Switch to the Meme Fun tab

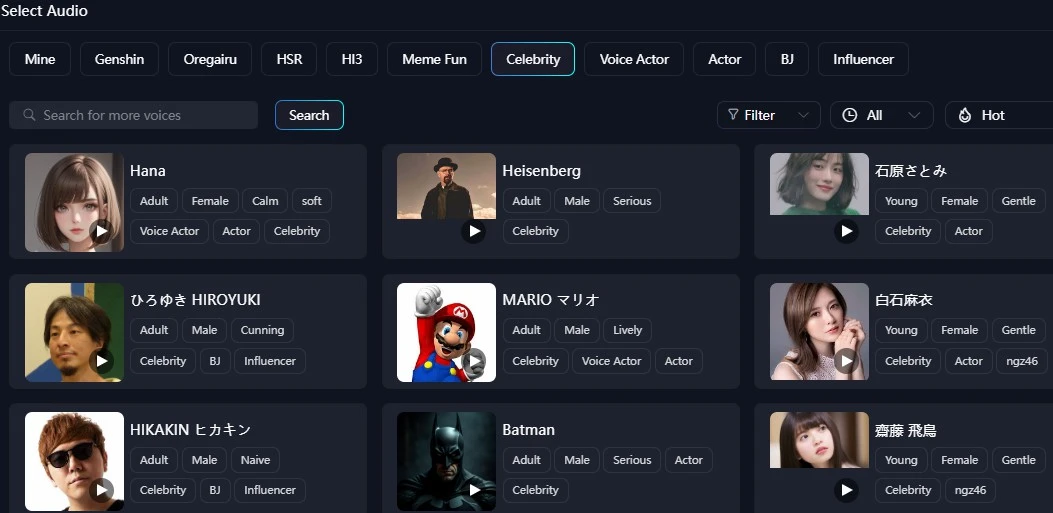(x=434, y=59)
